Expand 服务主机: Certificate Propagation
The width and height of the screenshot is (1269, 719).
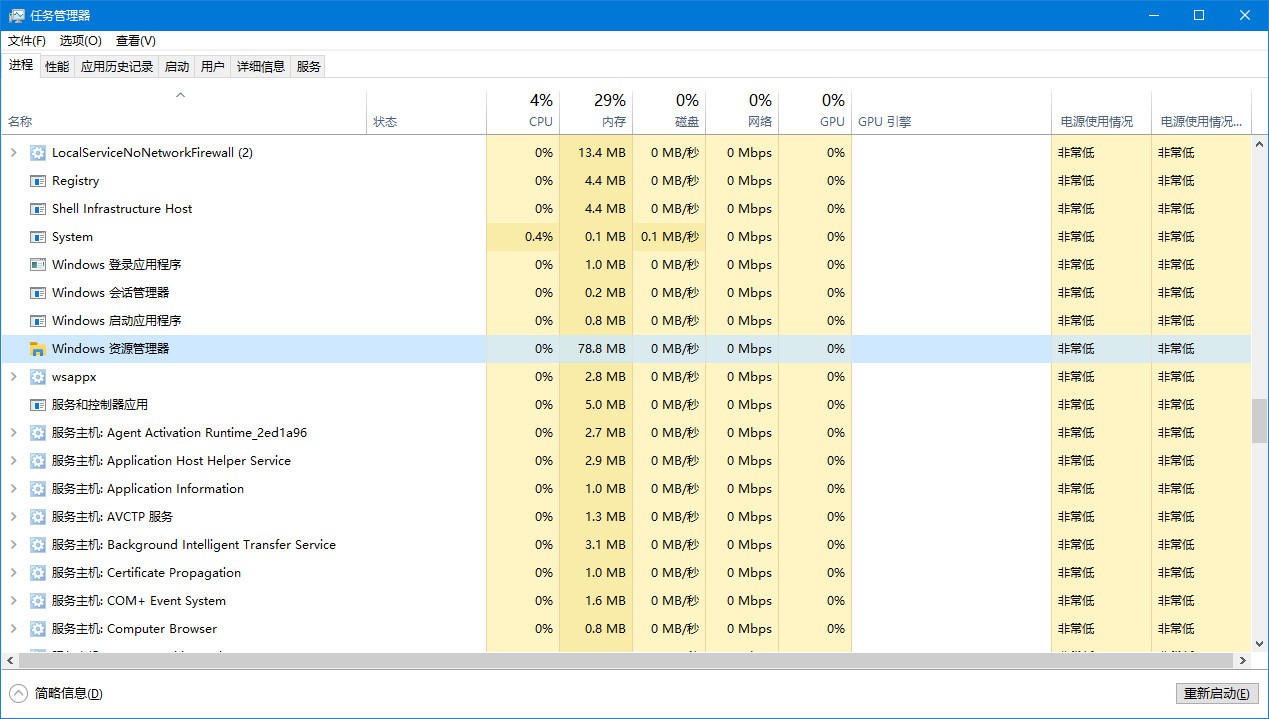(13, 573)
